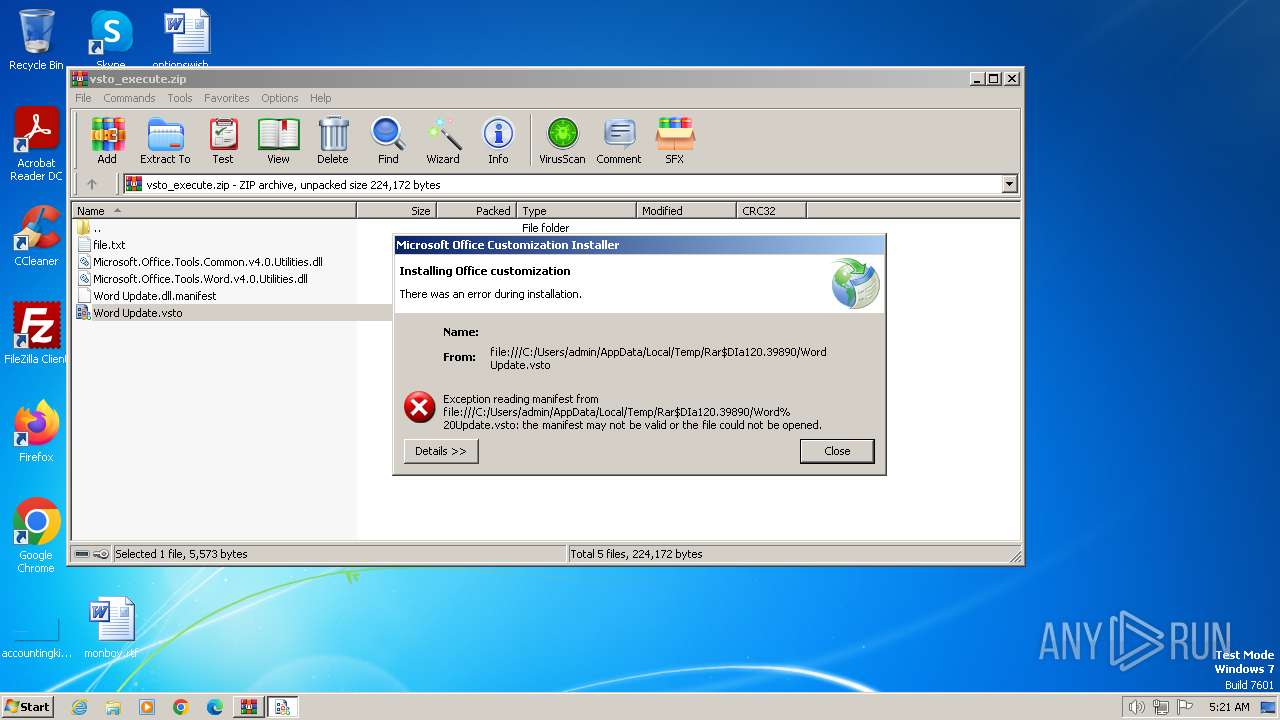Open the Skype desktop shortcut
The width and height of the screenshot is (1280, 720).
(110, 38)
